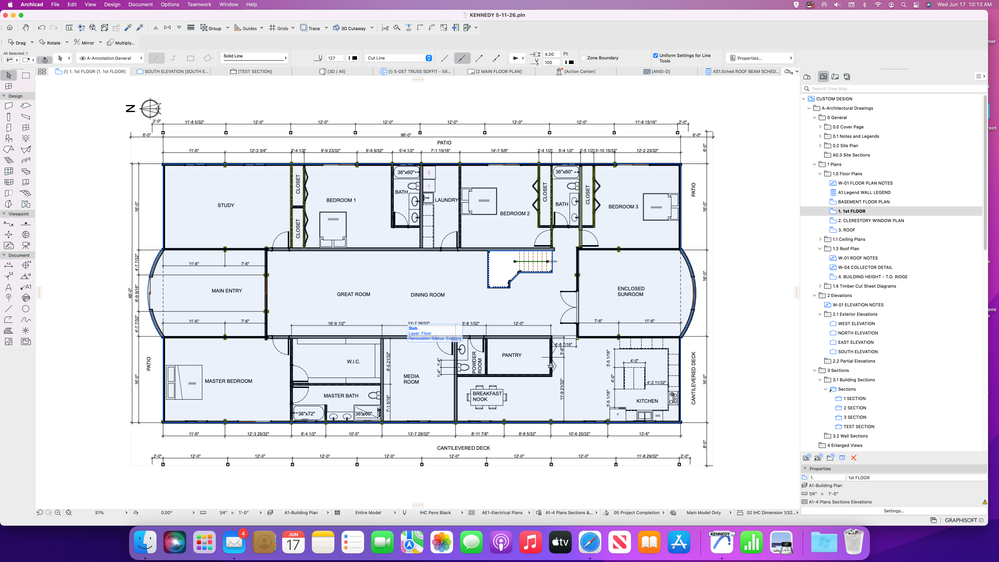The width and height of the screenshot is (999, 562).
Task: Collapse the 2.1 Exterior Elevations folder
Action: click(820, 314)
